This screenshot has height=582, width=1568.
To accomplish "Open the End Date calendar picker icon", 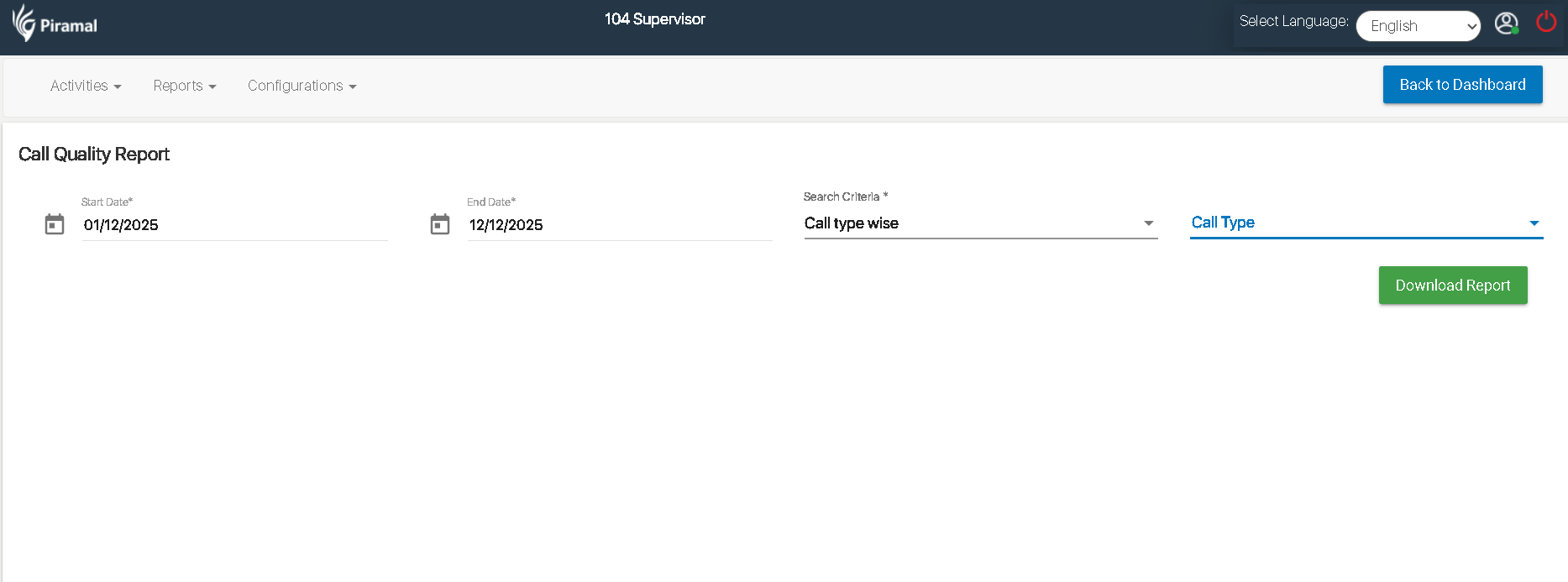I will point(440,224).
